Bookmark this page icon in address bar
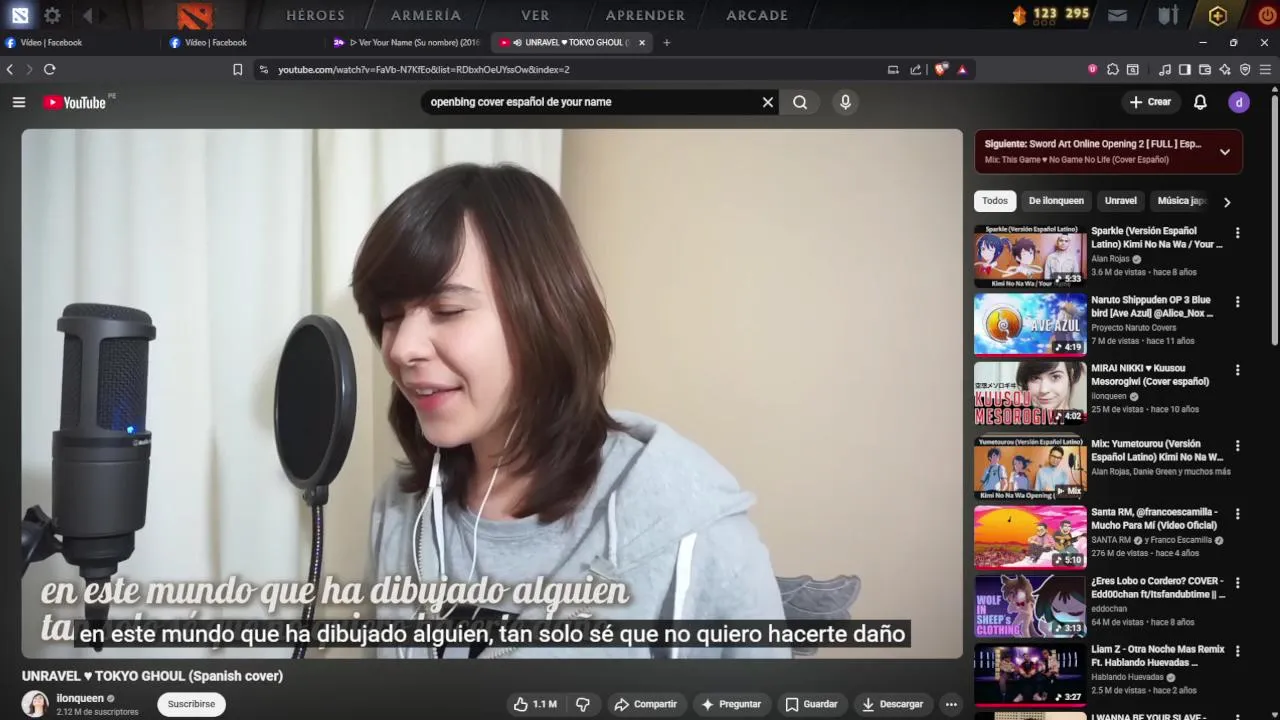Screen dimensions: 1280x720 point(237,69)
